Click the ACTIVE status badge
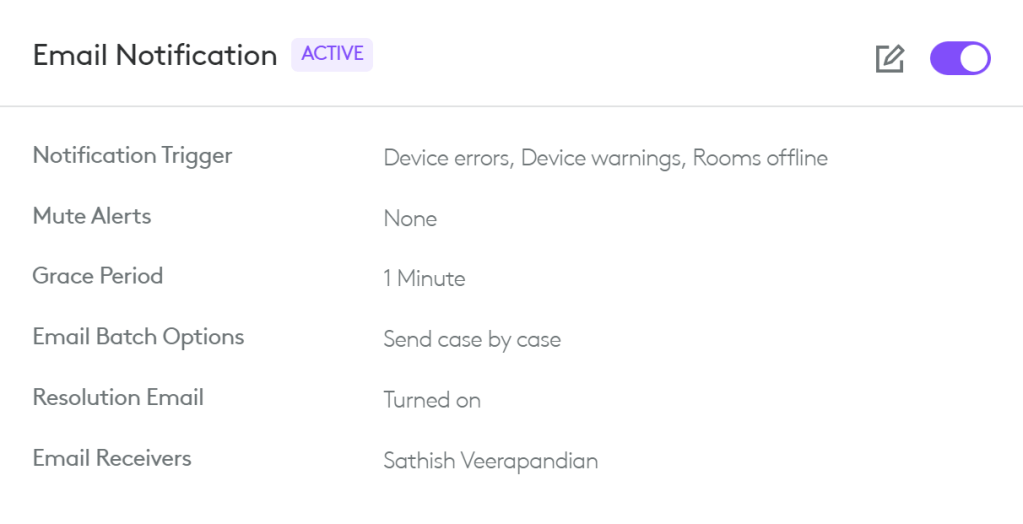The width and height of the screenshot is (1023, 524). click(332, 55)
